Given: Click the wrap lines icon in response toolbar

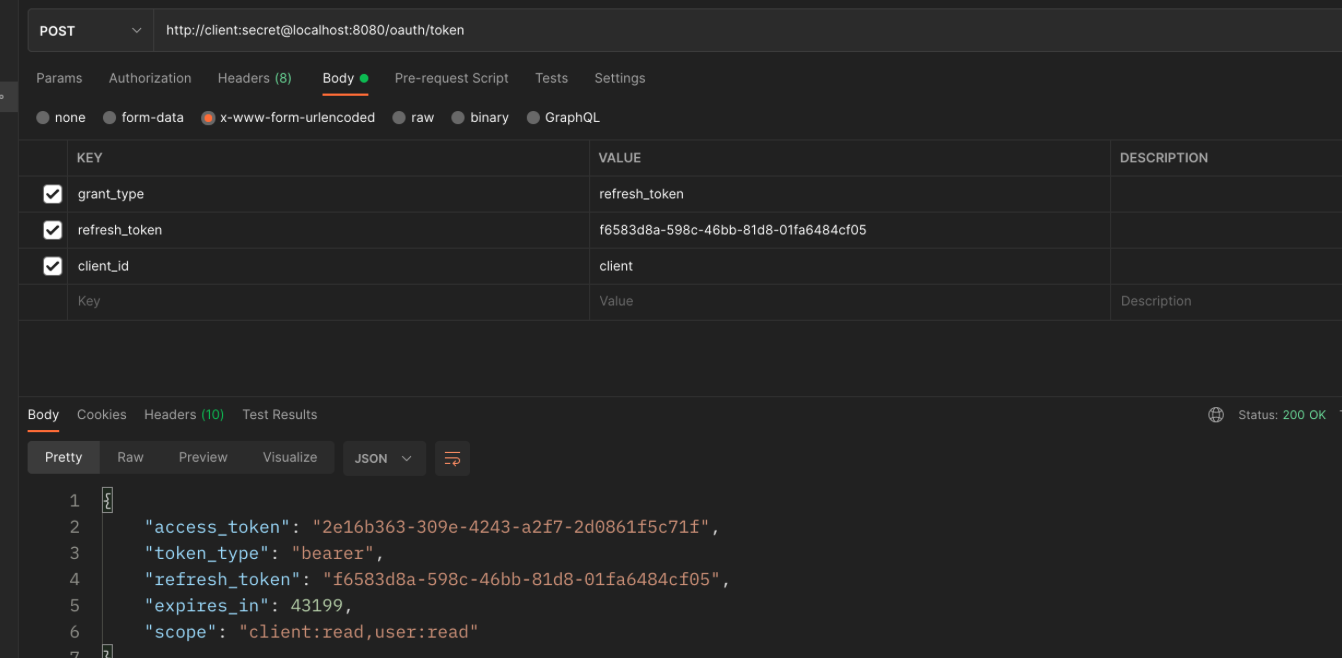Looking at the screenshot, I should pyautogui.click(x=452, y=458).
